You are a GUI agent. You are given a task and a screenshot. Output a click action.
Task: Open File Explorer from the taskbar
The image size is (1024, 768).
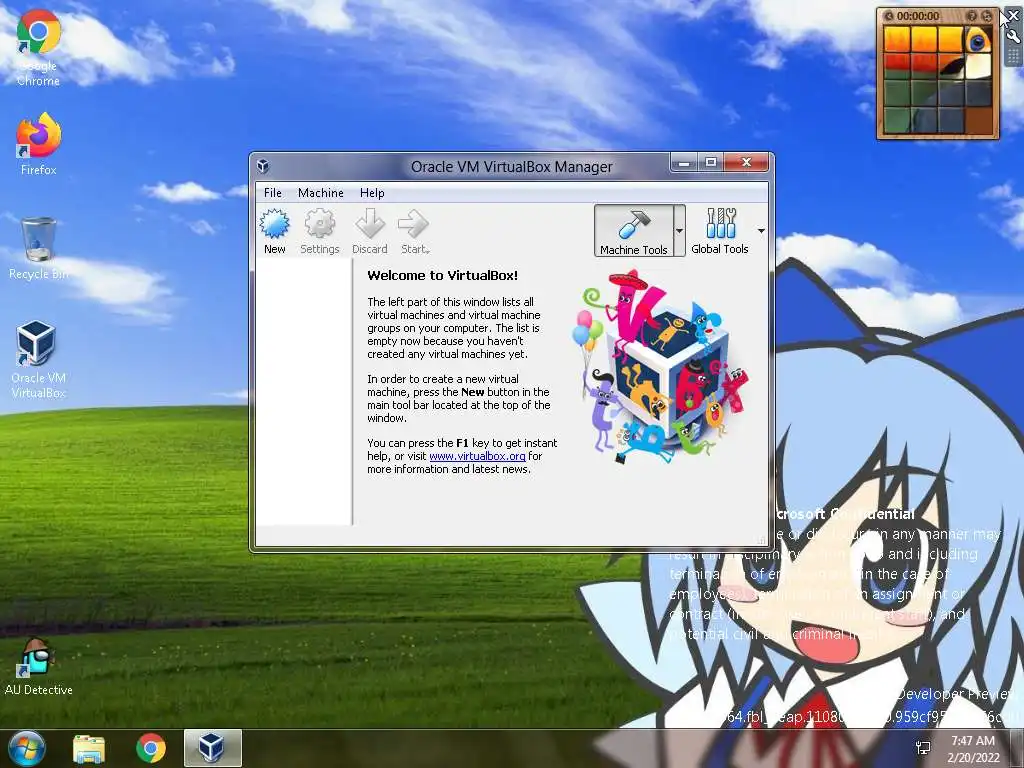click(x=89, y=748)
